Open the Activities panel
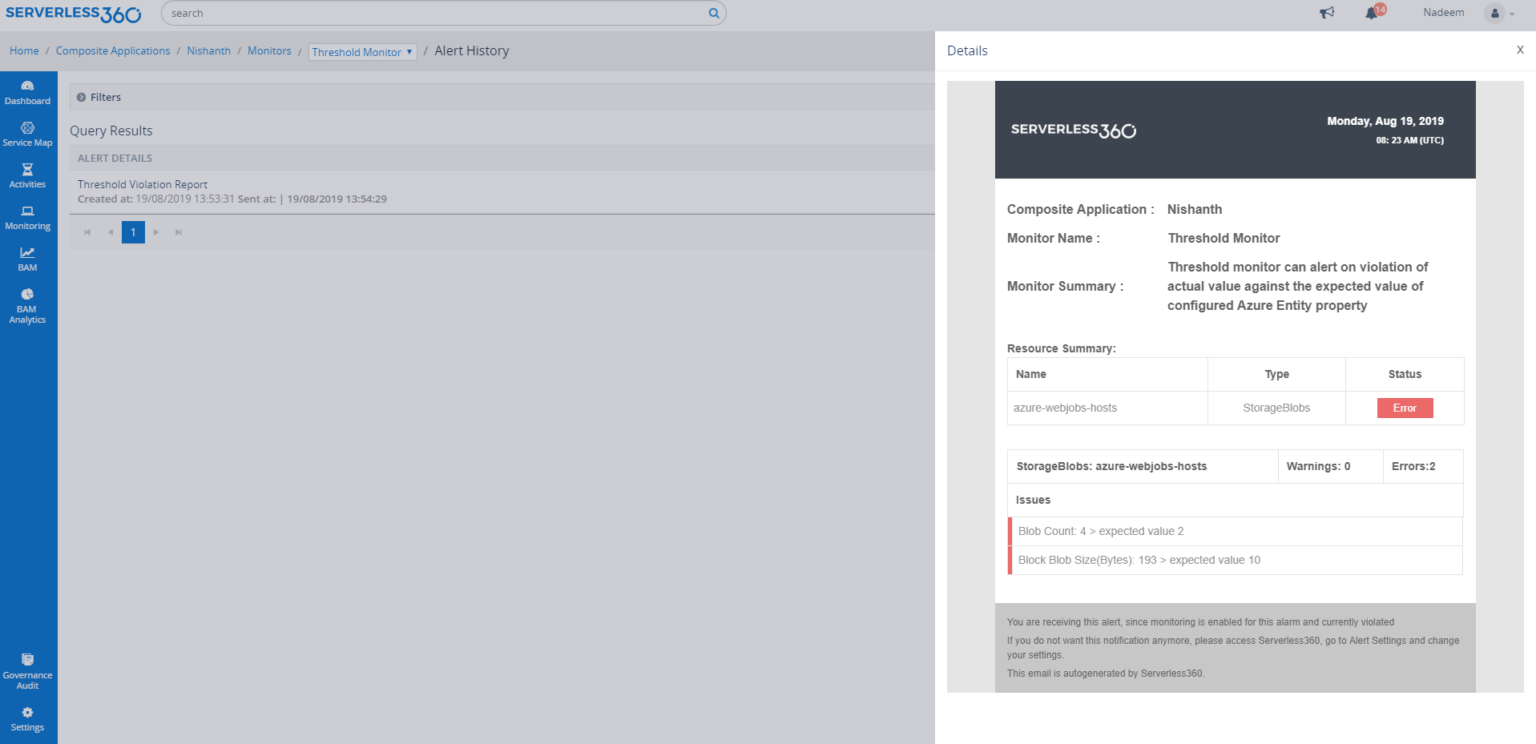 27,176
